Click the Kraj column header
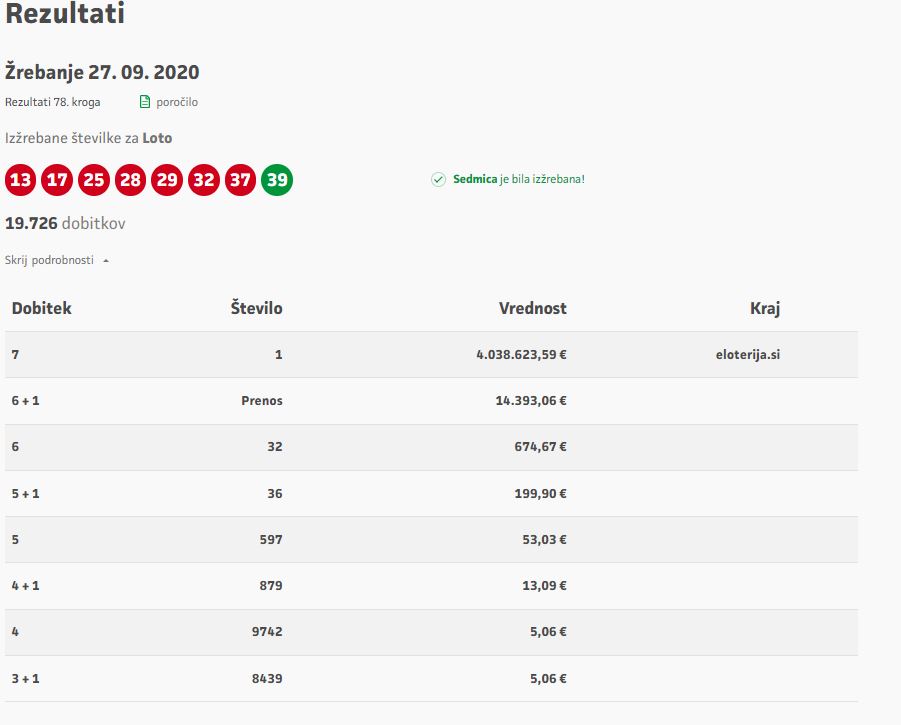The image size is (901, 725). pyautogui.click(x=765, y=308)
